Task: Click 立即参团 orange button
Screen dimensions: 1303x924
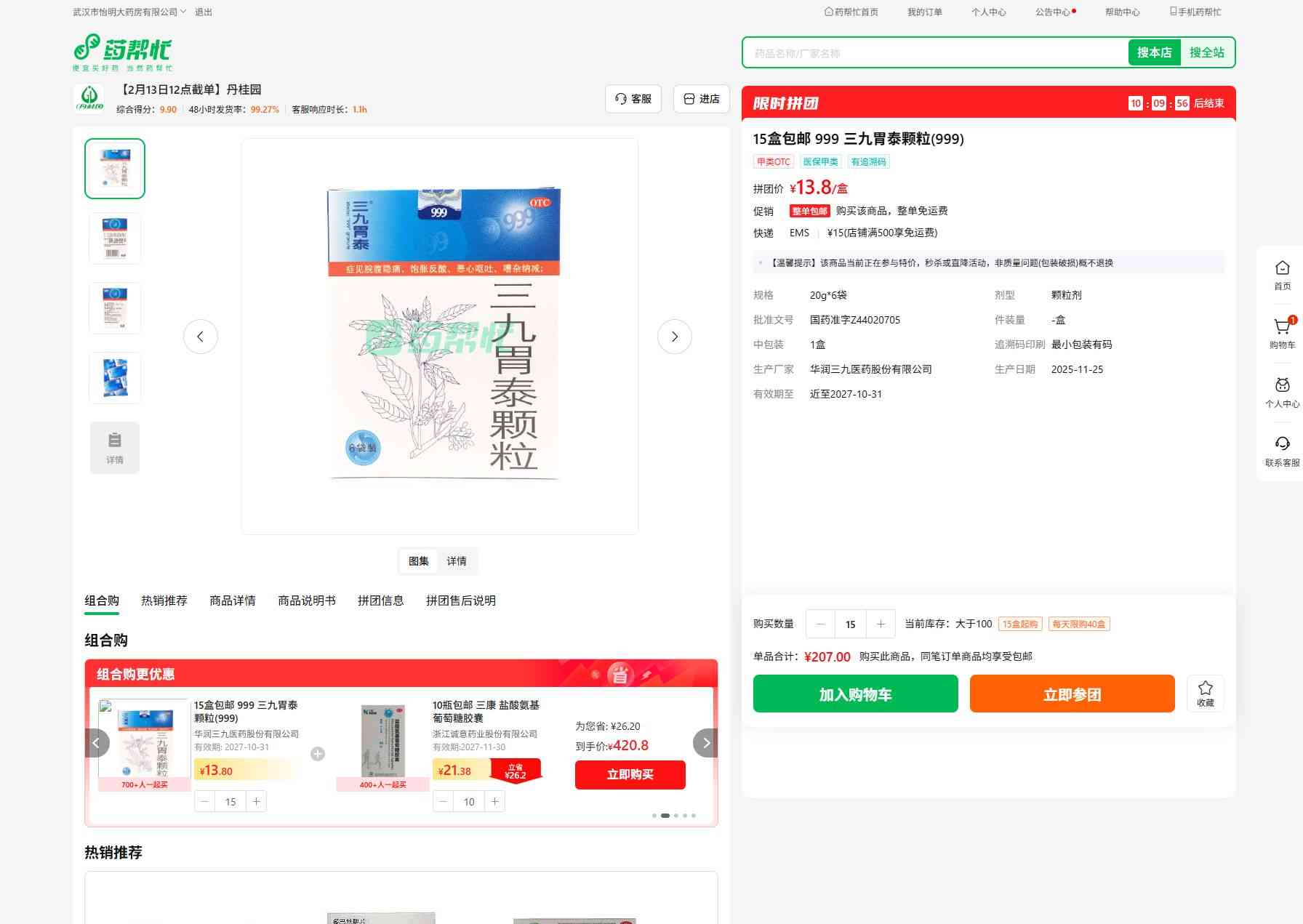Action: [1072, 694]
